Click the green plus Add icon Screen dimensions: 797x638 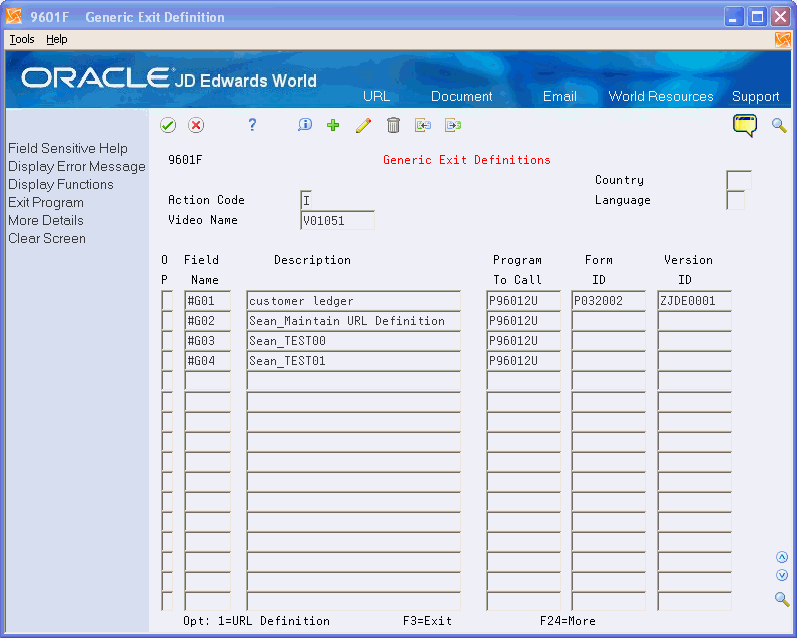[333, 125]
